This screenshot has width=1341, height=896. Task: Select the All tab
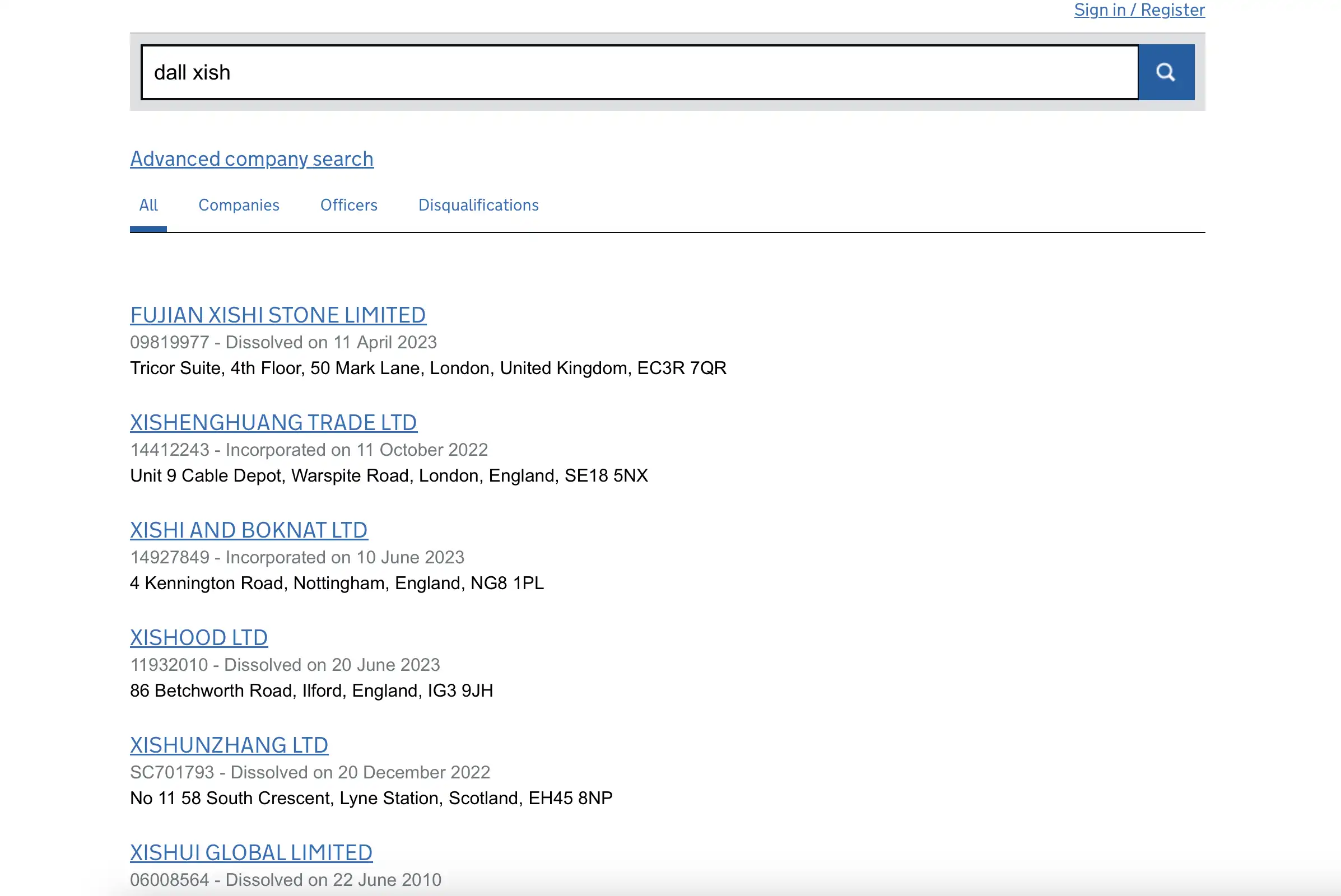click(x=148, y=205)
